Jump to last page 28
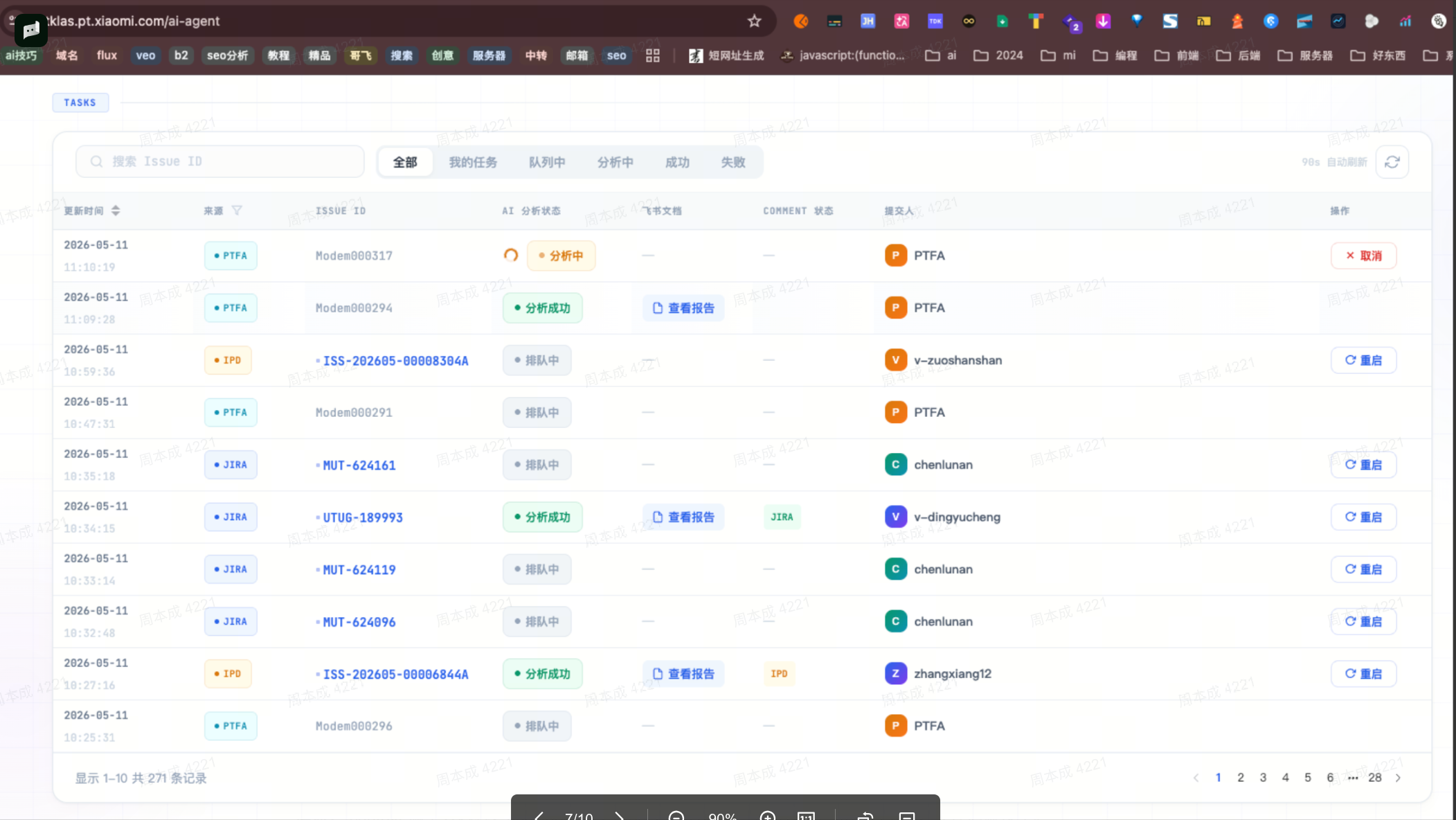Viewport: 1456px width, 820px height. point(1375,778)
